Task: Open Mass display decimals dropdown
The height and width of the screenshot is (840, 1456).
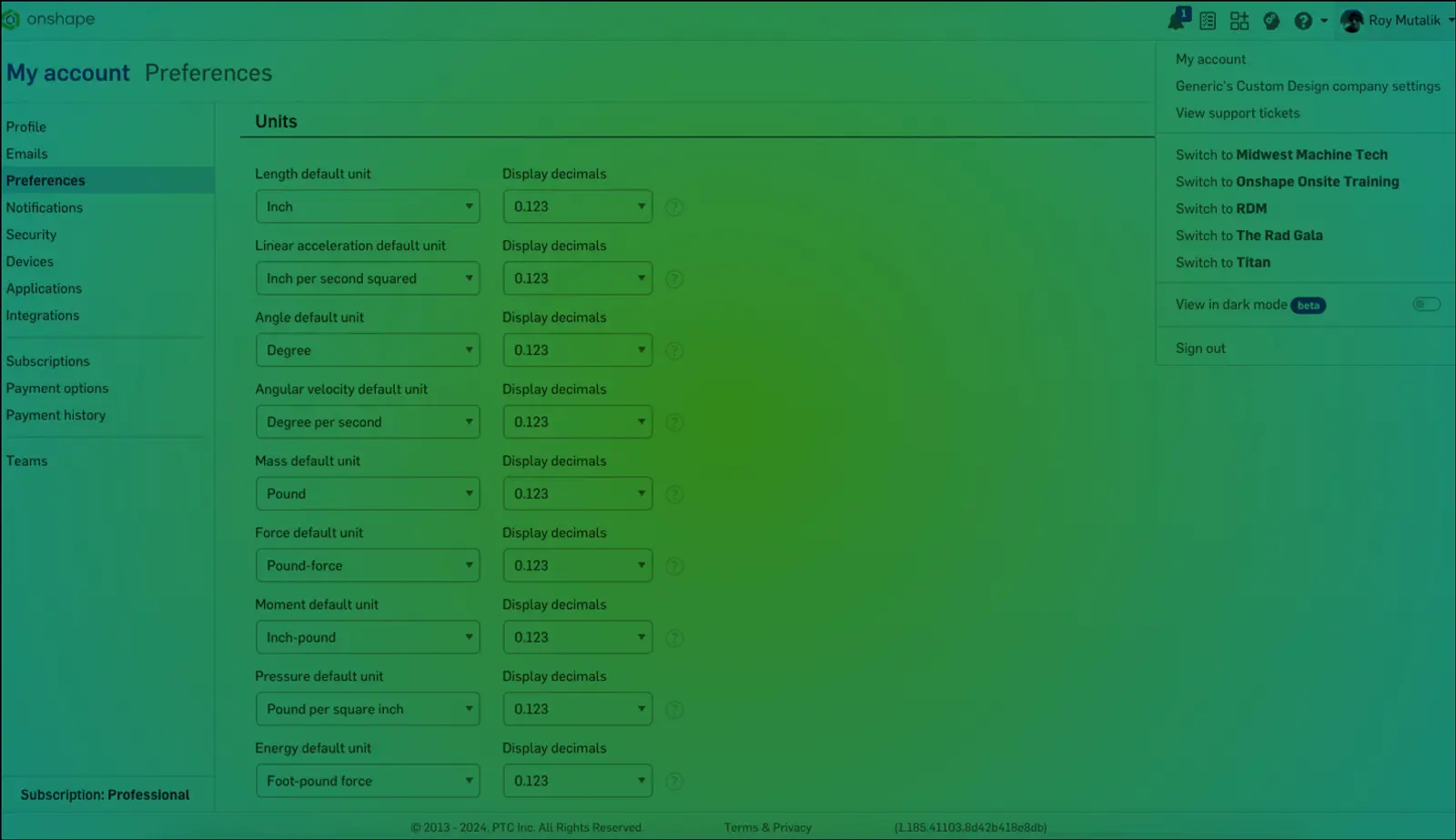Action: [578, 494]
